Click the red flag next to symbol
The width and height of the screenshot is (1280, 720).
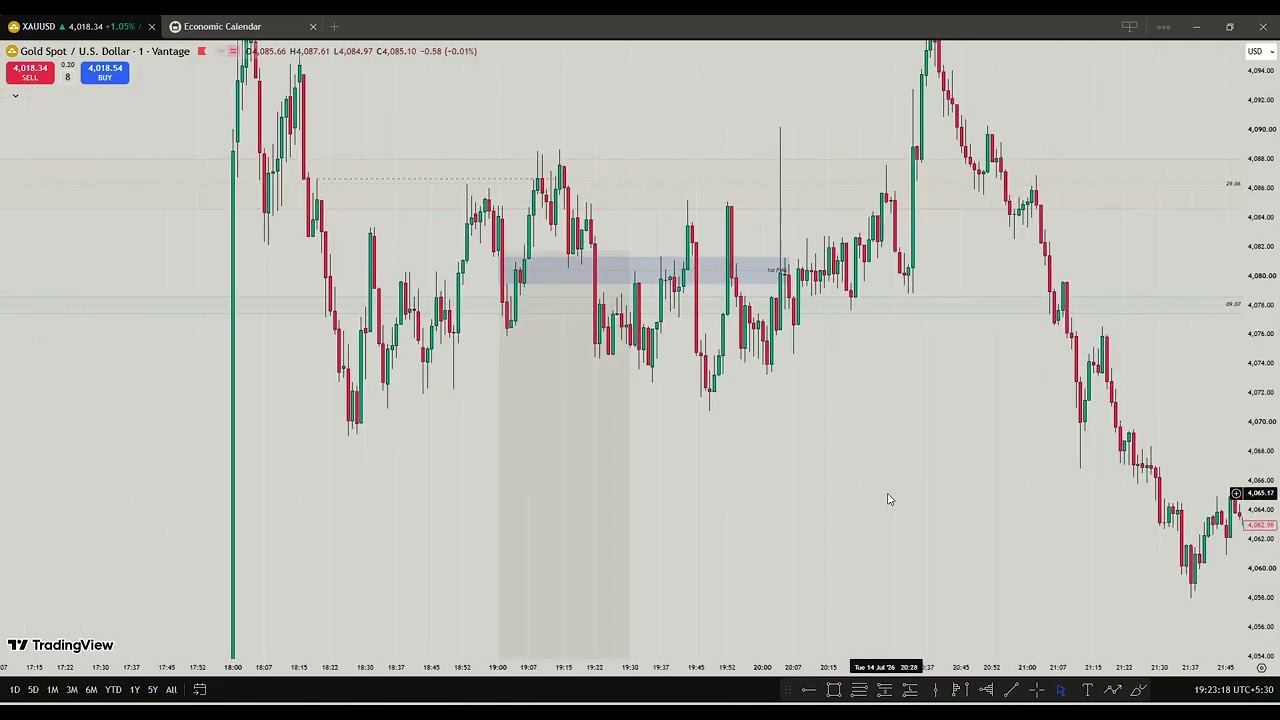(201, 51)
